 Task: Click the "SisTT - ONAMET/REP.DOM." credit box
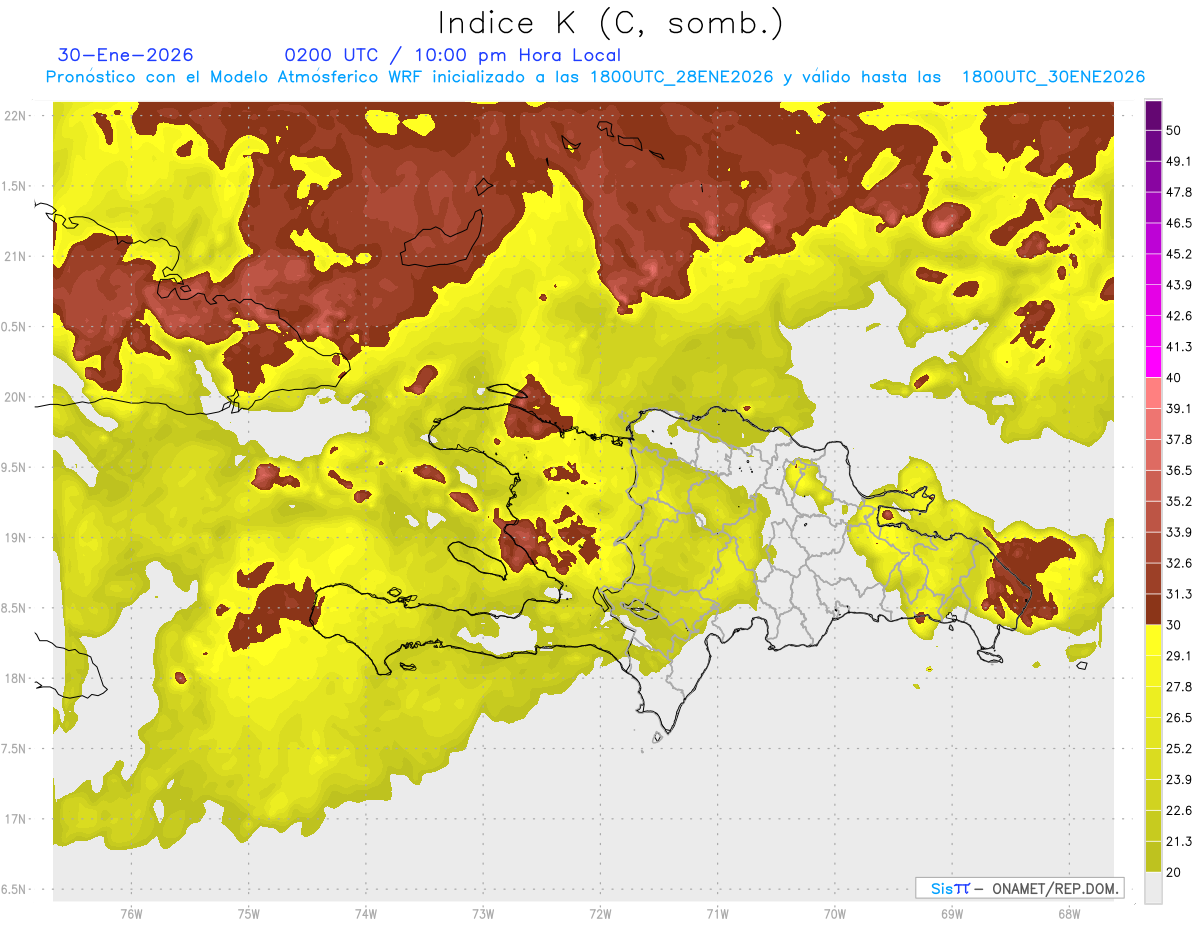[x=1020, y=888]
